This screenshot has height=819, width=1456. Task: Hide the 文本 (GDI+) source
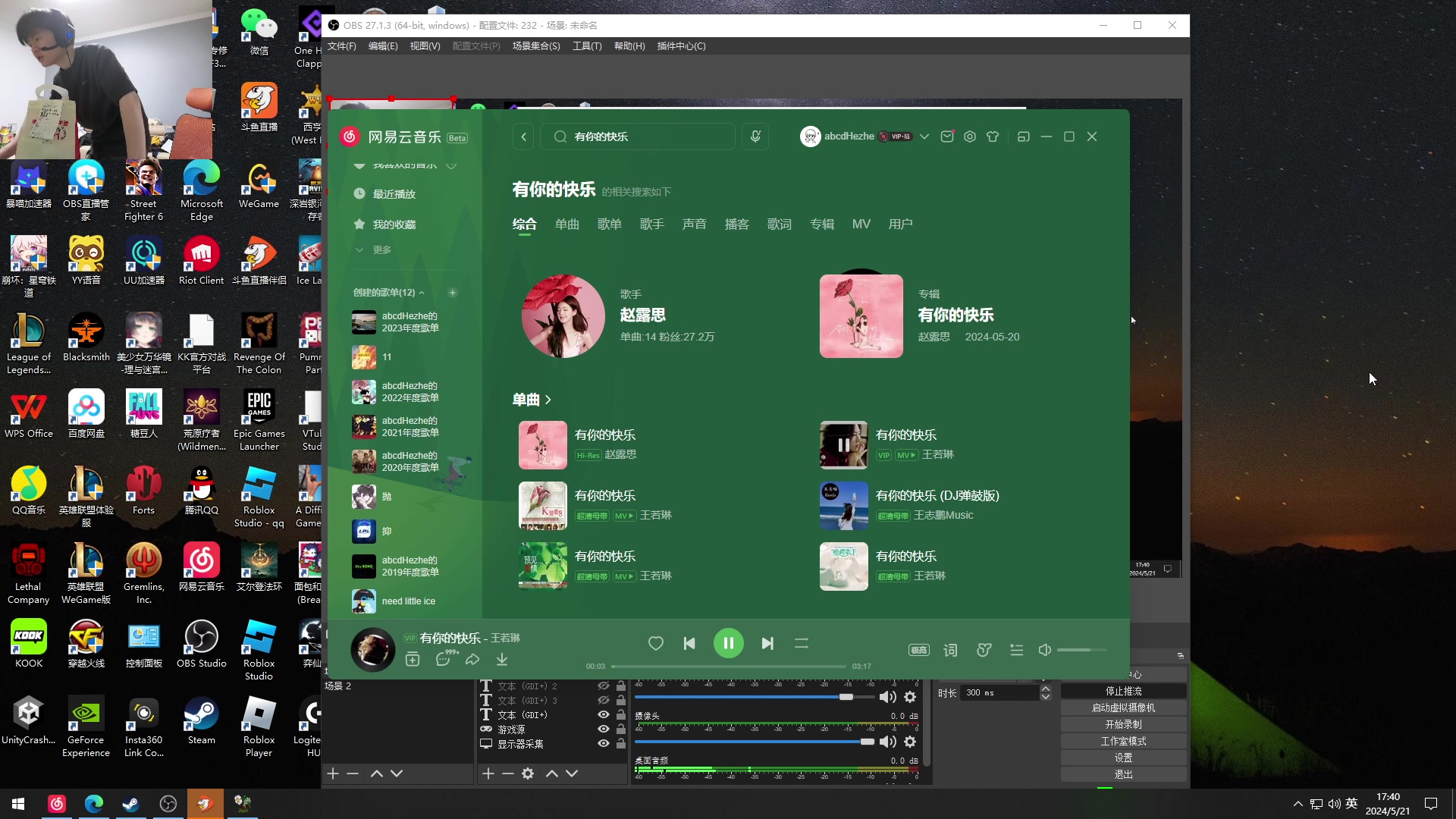604,715
